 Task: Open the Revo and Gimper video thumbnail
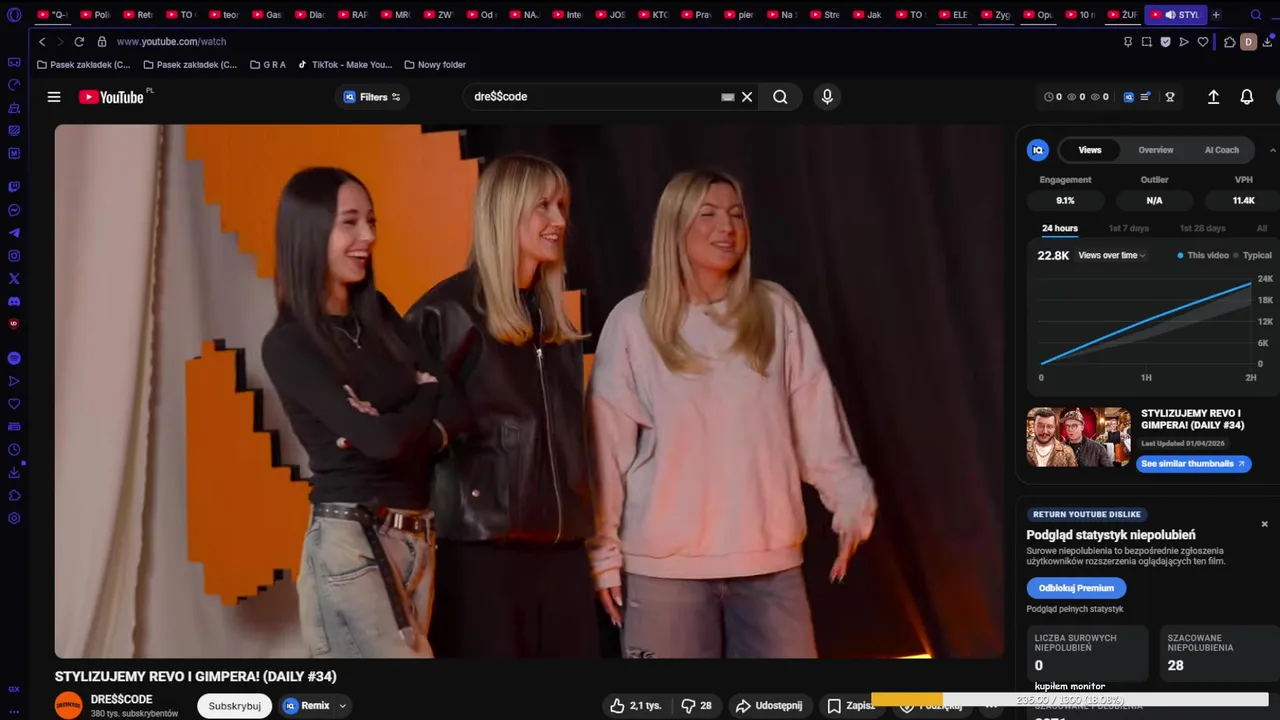click(1078, 437)
